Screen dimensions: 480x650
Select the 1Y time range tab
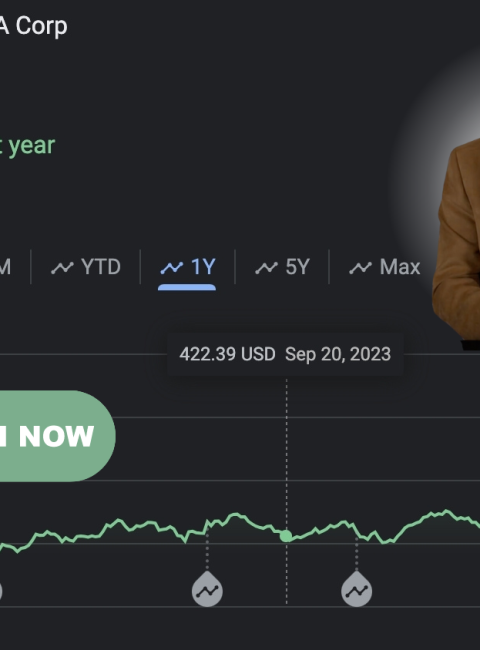click(188, 267)
